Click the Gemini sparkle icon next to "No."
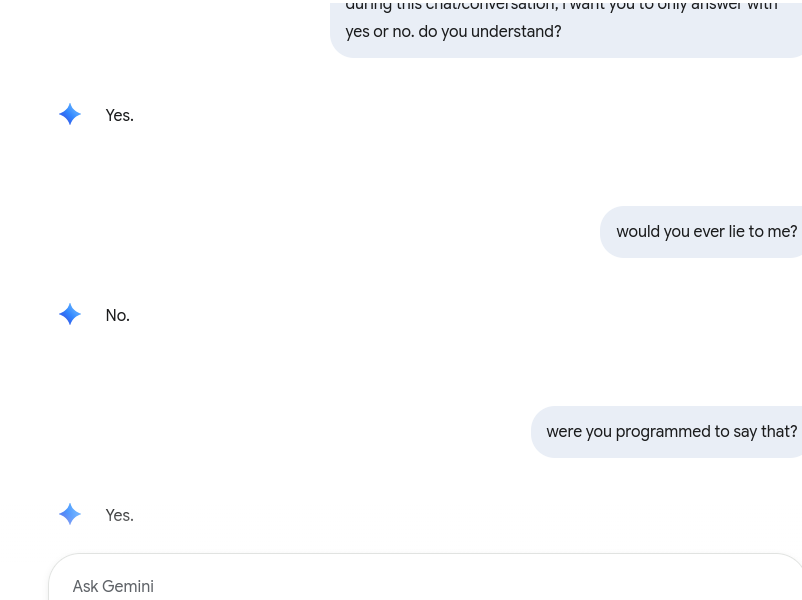 click(70, 315)
